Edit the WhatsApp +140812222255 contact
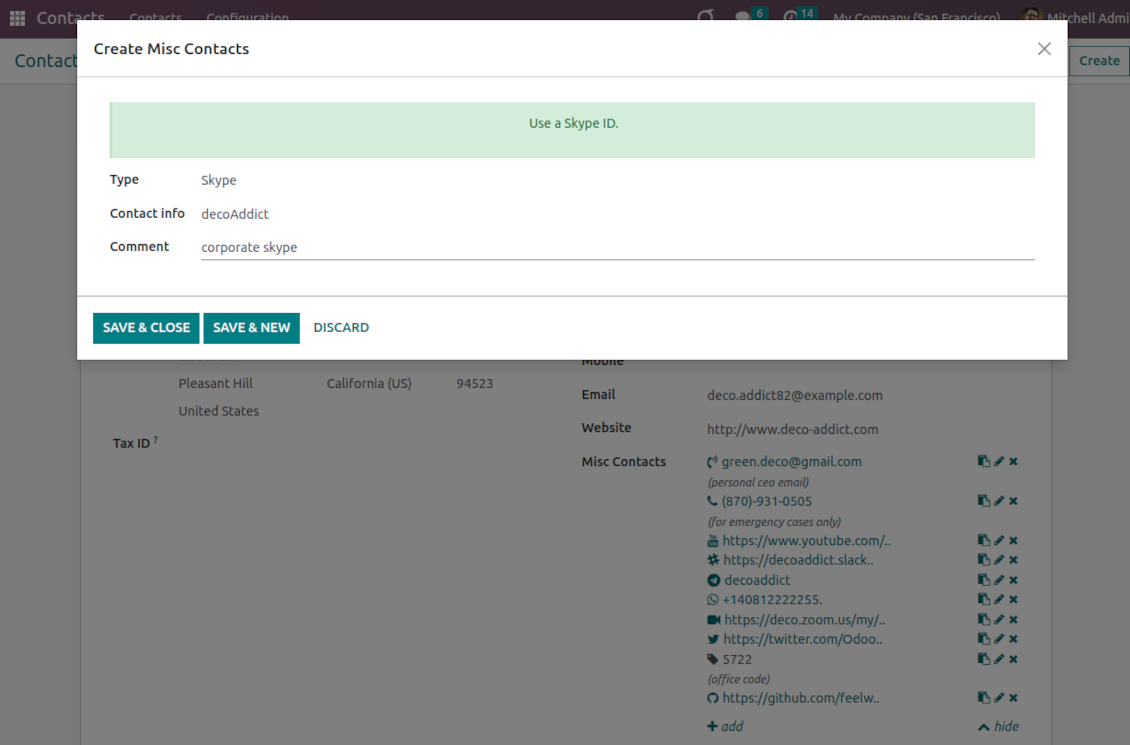 998,600
